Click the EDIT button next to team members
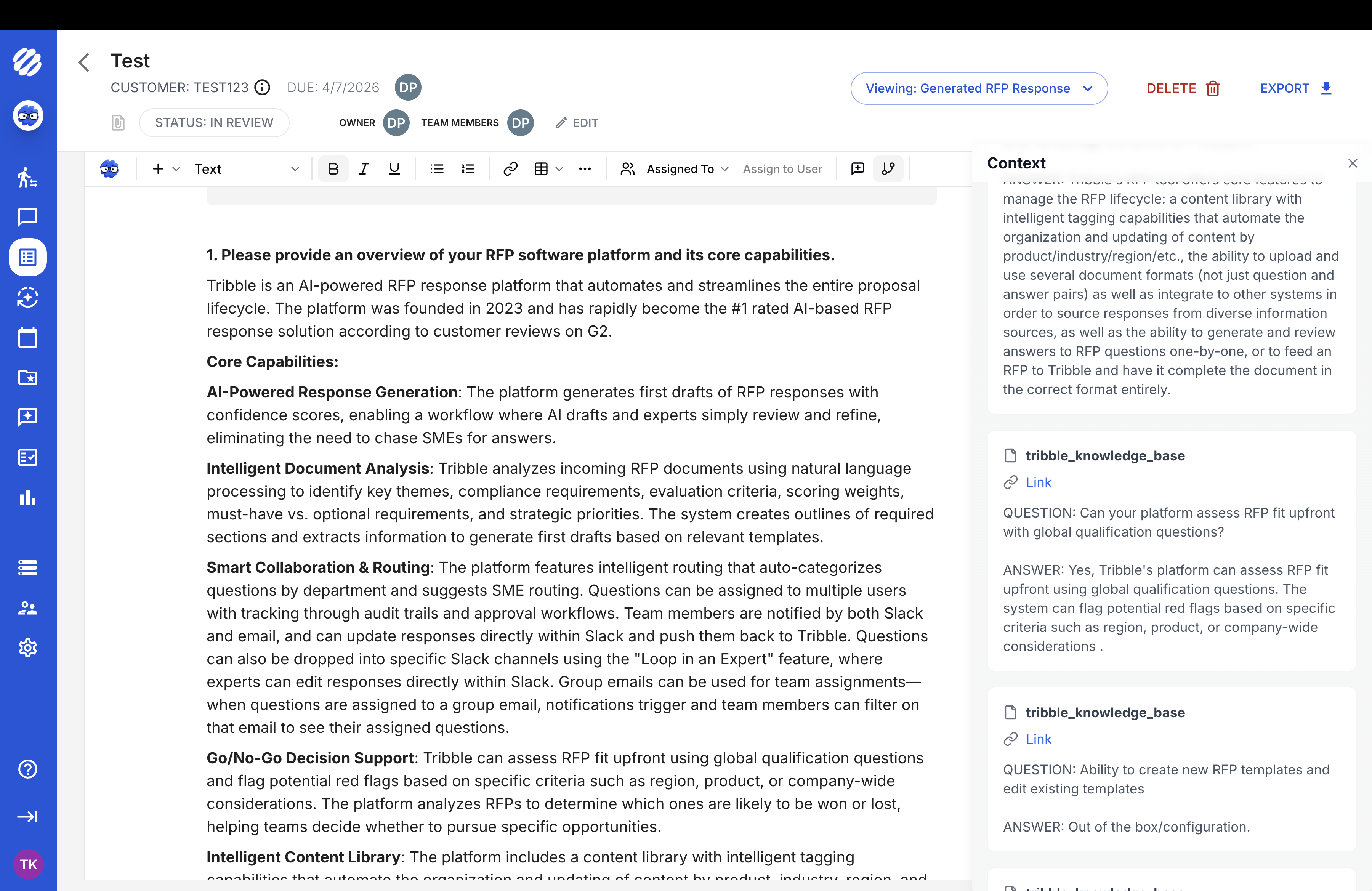 577,123
